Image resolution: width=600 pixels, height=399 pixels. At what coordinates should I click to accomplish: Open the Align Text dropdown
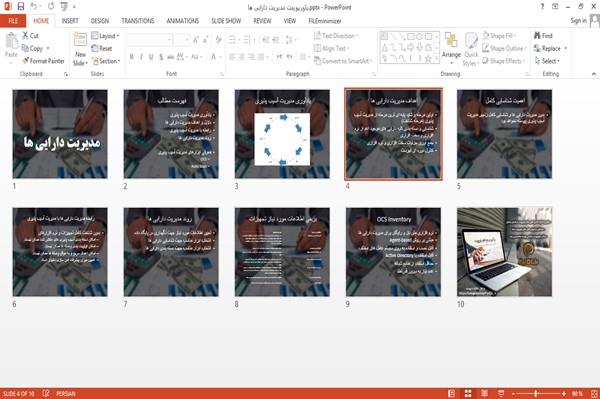pos(331,48)
